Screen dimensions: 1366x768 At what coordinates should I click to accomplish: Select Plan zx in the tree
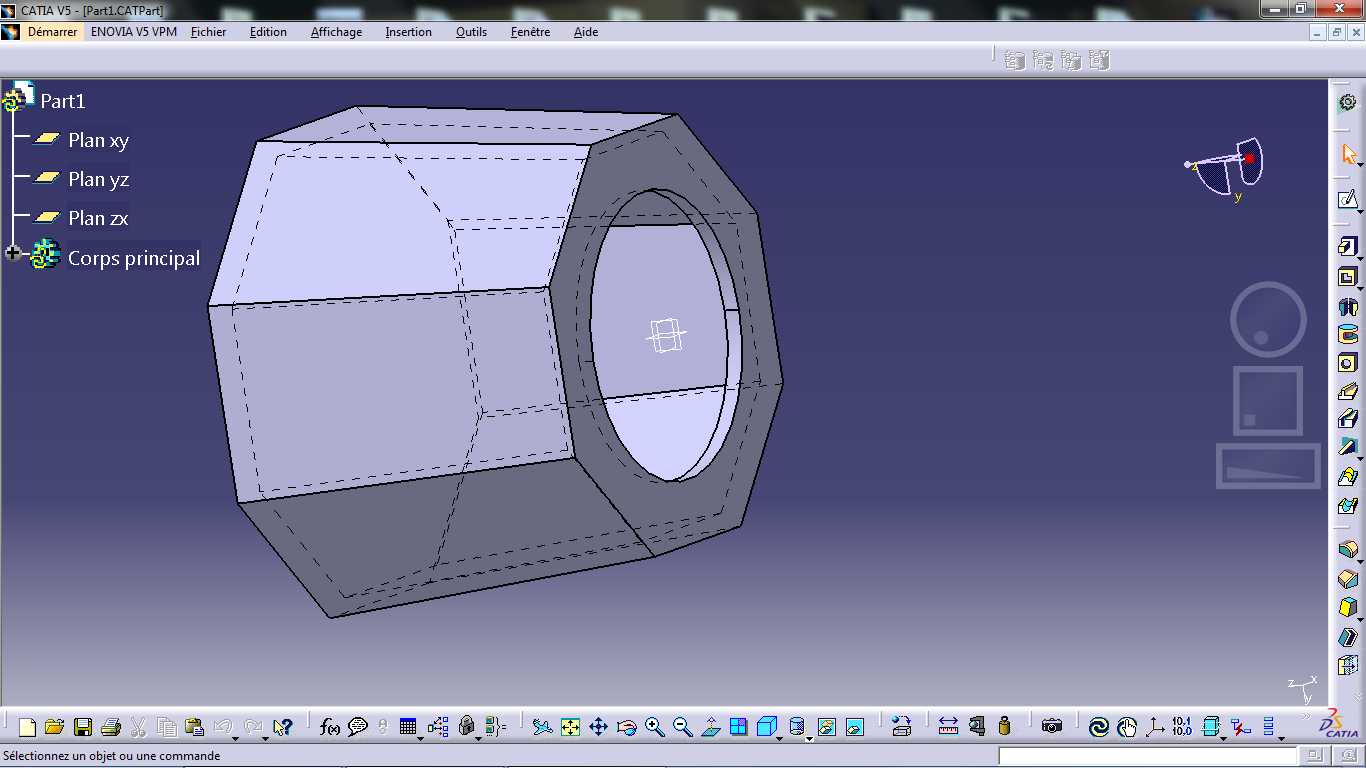pos(98,218)
